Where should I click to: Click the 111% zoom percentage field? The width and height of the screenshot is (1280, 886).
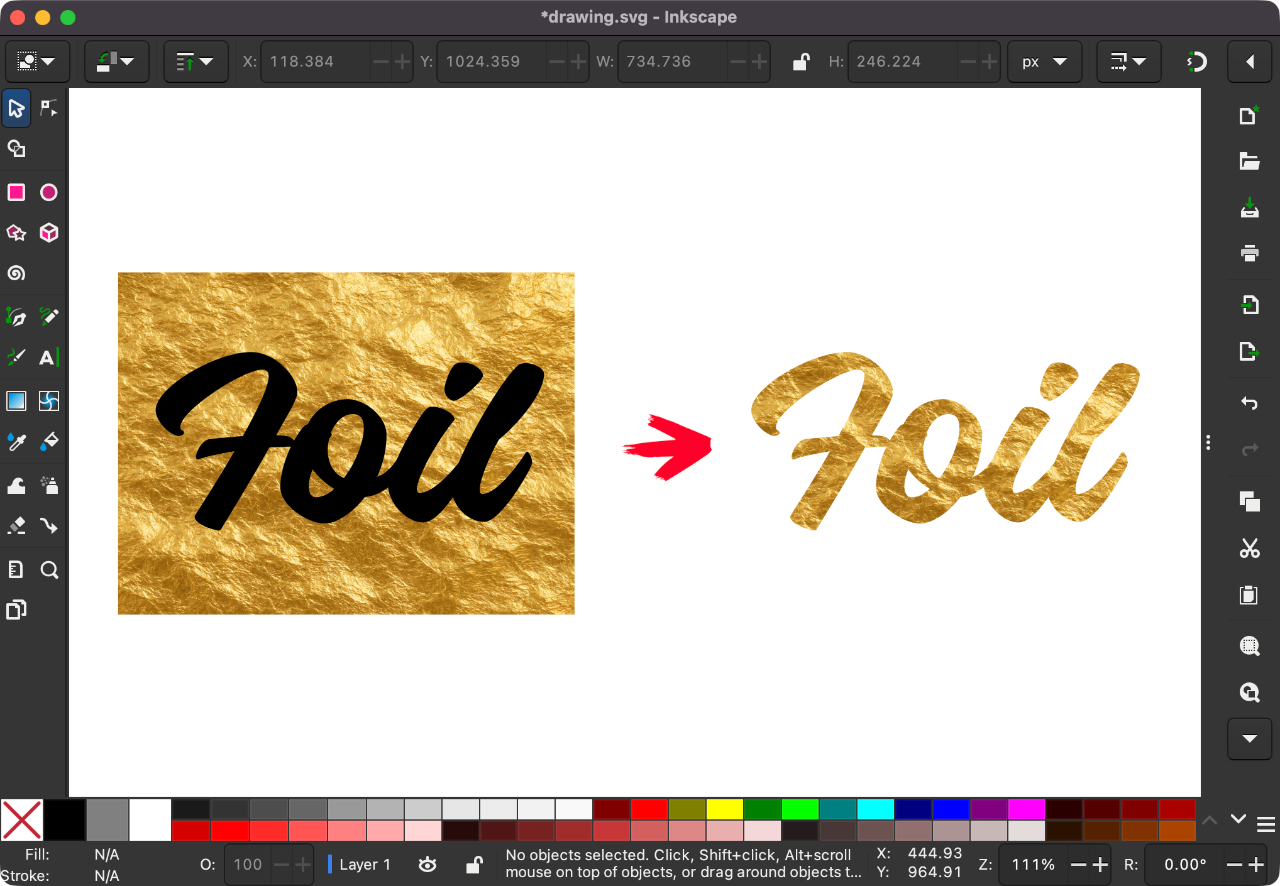click(x=1033, y=864)
